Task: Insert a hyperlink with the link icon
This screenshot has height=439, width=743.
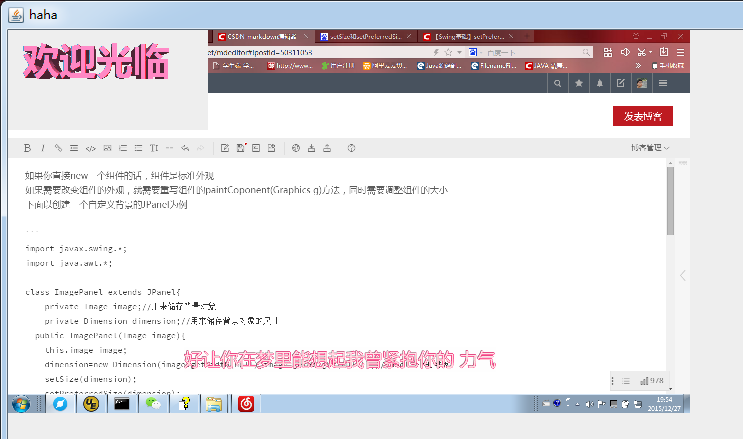Action: (58, 148)
